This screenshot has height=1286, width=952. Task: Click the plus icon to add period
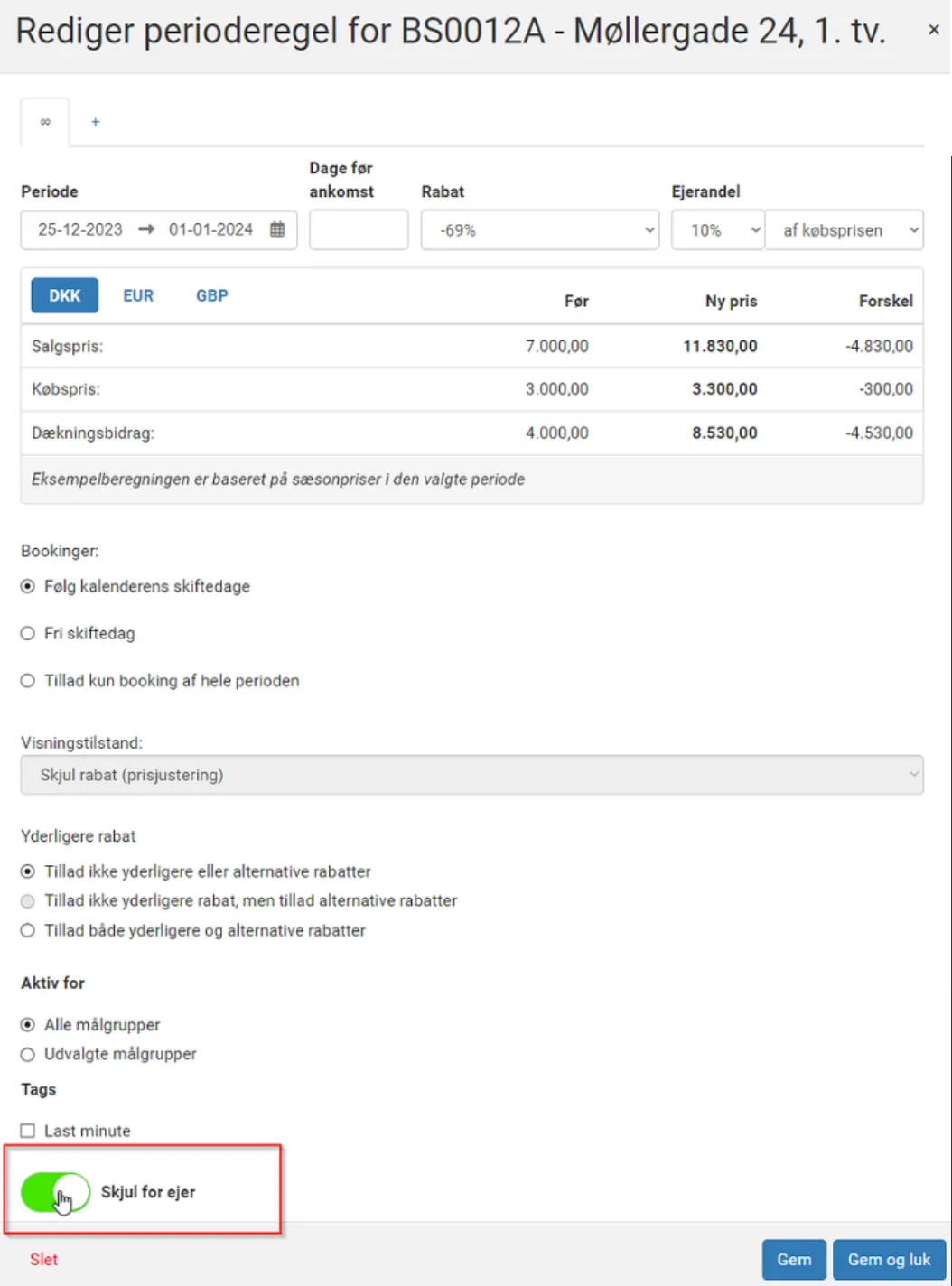click(x=96, y=122)
